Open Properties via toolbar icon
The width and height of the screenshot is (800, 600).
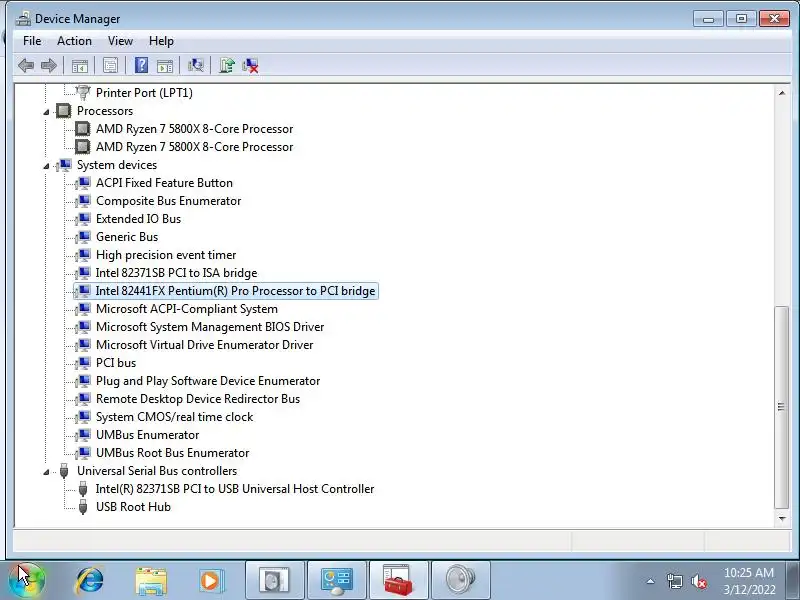[x=110, y=65]
